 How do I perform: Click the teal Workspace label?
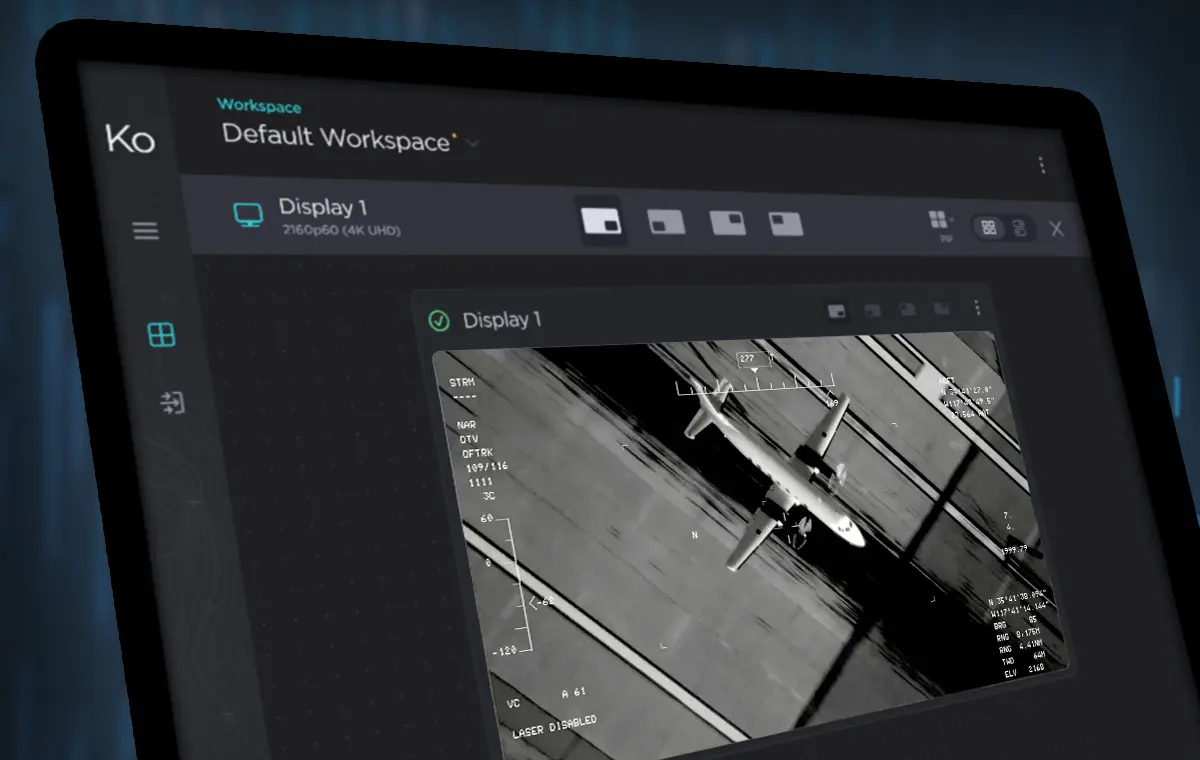point(259,105)
